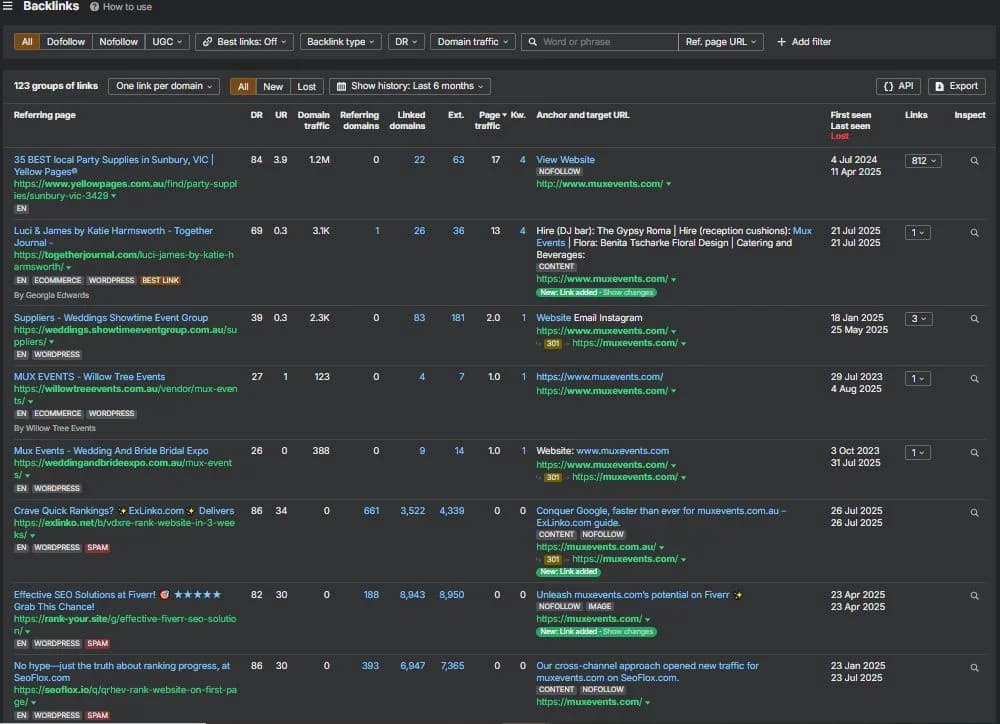This screenshot has height=724, width=1000.
Task: Inspect the Willow Tree Events row
Action: pyautogui.click(x=974, y=378)
